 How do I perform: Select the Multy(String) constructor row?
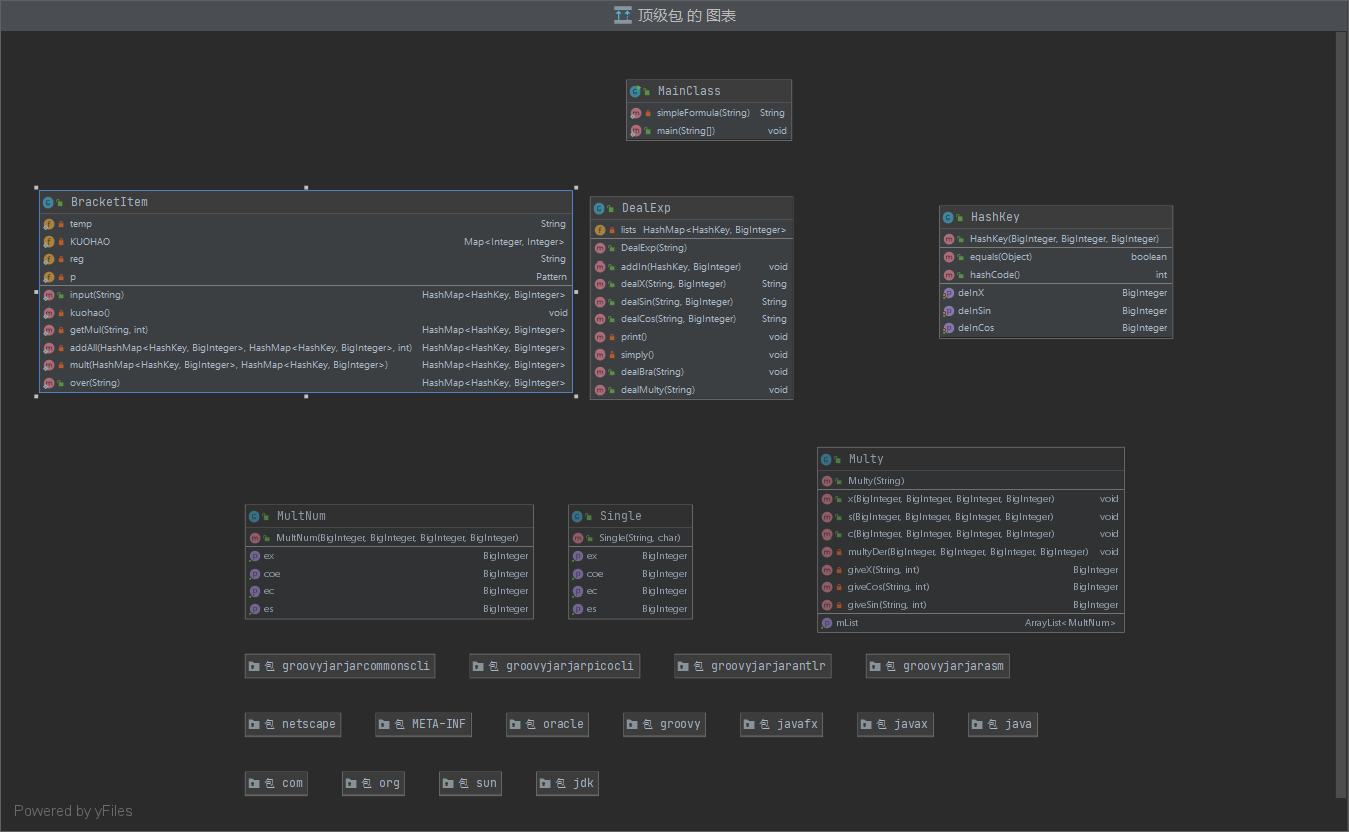coord(971,481)
